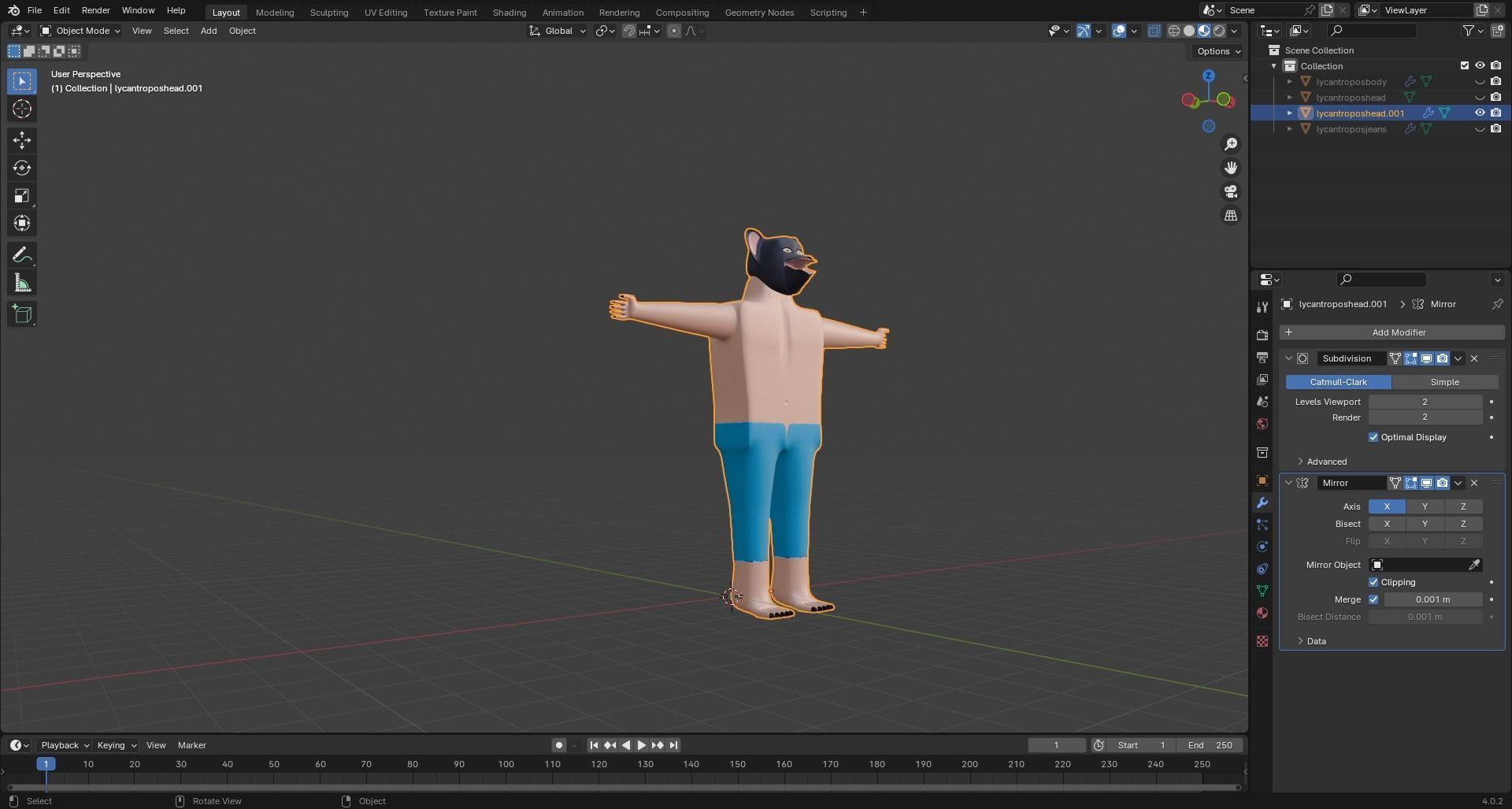Viewport: 1512px width, 809px height.
Task: Switch to the Sculpting workspace tab
Action: click(329, 13)
